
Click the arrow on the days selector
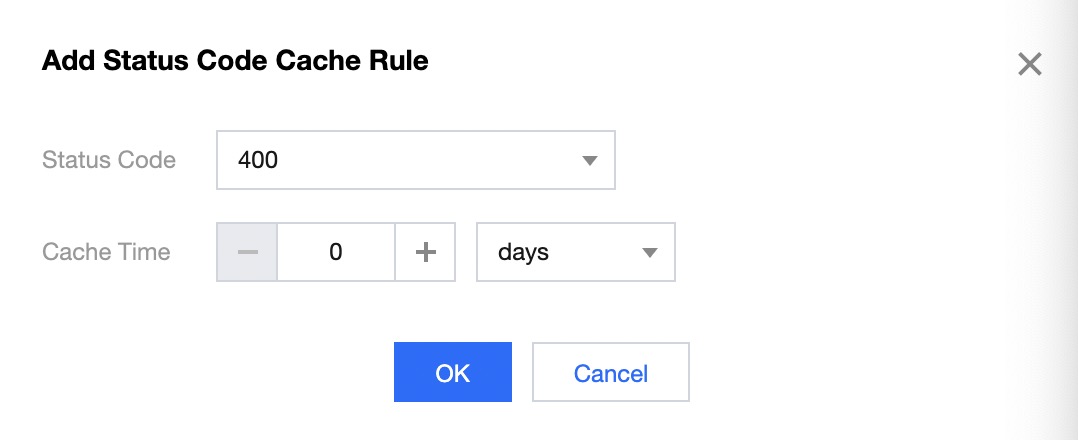tap(649, 252)
